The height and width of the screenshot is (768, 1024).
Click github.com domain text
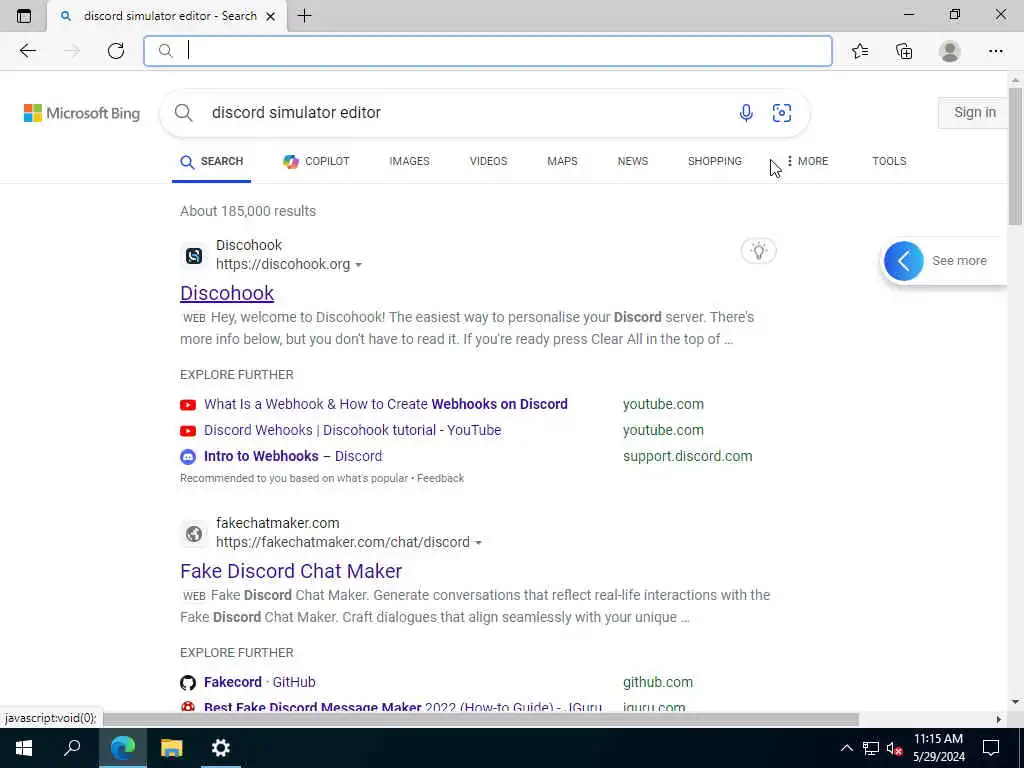[x=658, y=682]
